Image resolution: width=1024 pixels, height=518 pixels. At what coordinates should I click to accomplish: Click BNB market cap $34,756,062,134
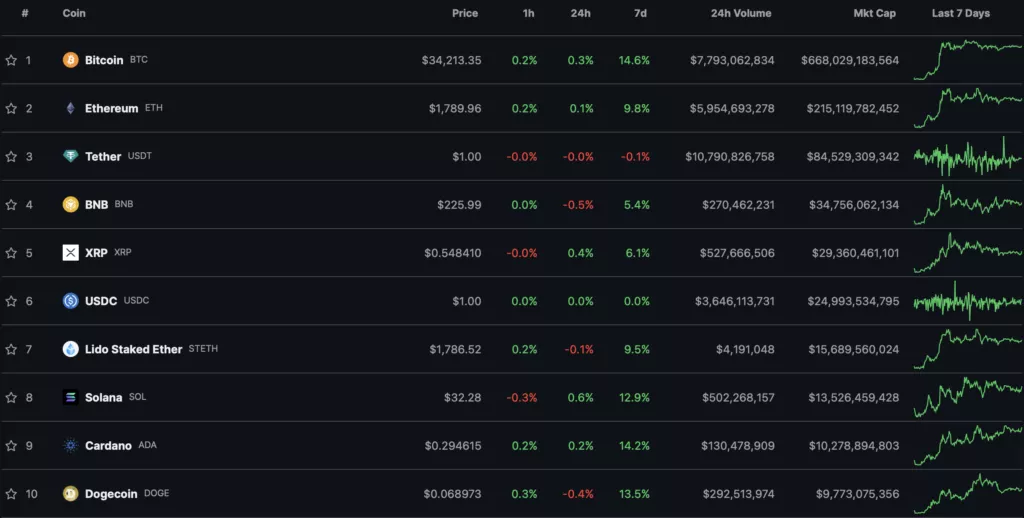(854, 204)
